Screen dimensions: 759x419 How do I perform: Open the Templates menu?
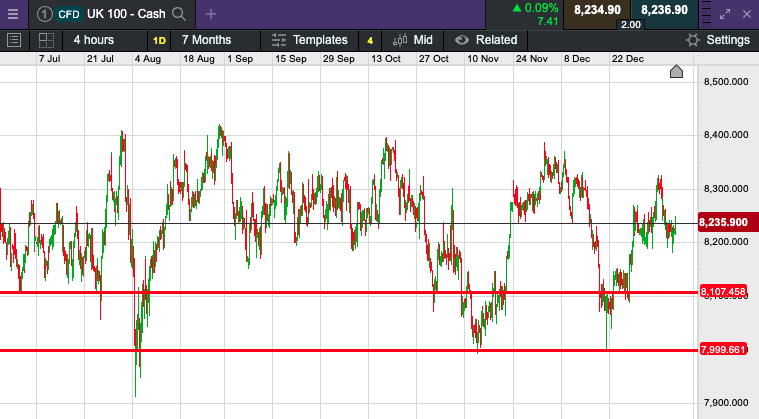tap(310, 40)
